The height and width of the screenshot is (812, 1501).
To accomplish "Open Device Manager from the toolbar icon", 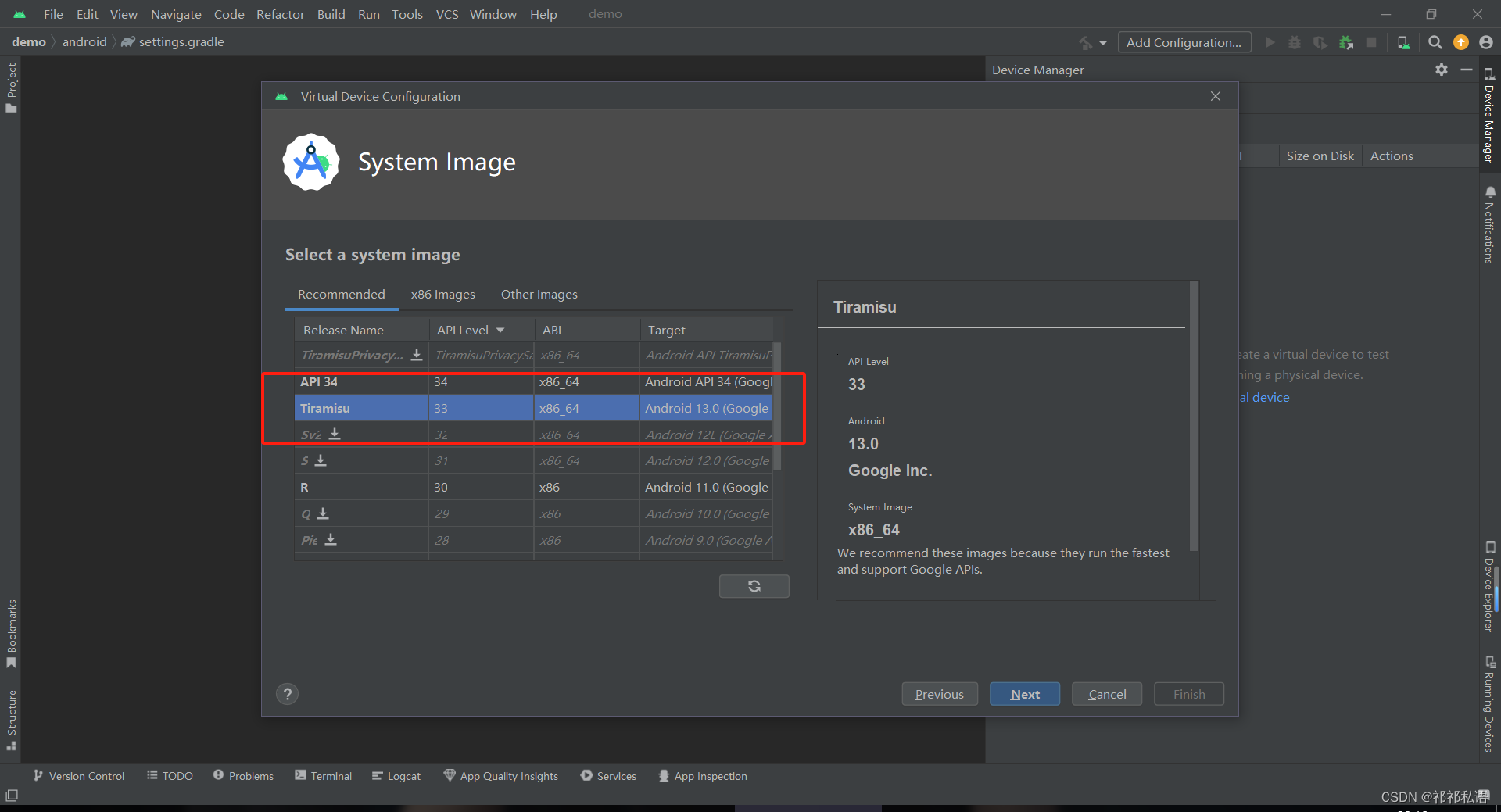I will click(1404, 42).
